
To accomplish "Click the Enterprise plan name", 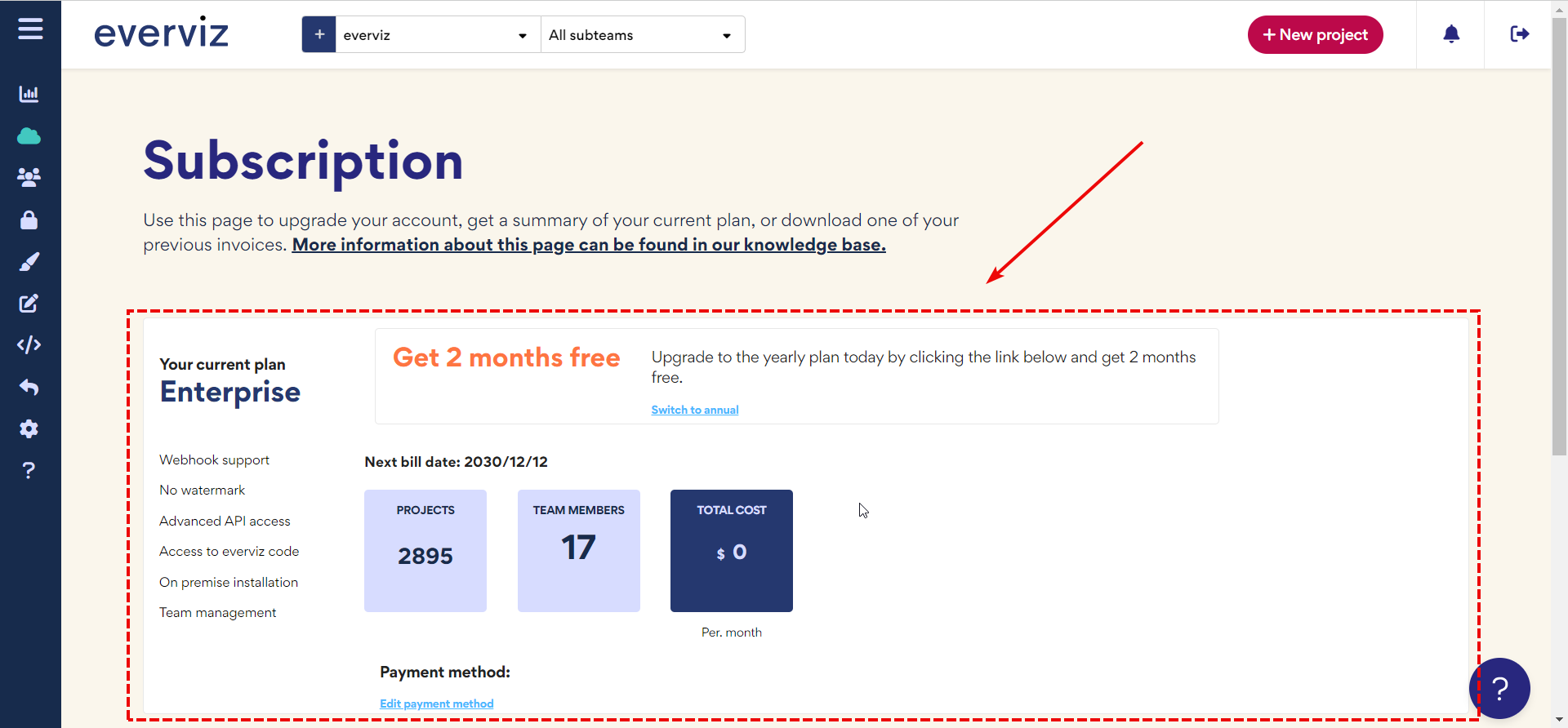I will (x=230, y=393).
